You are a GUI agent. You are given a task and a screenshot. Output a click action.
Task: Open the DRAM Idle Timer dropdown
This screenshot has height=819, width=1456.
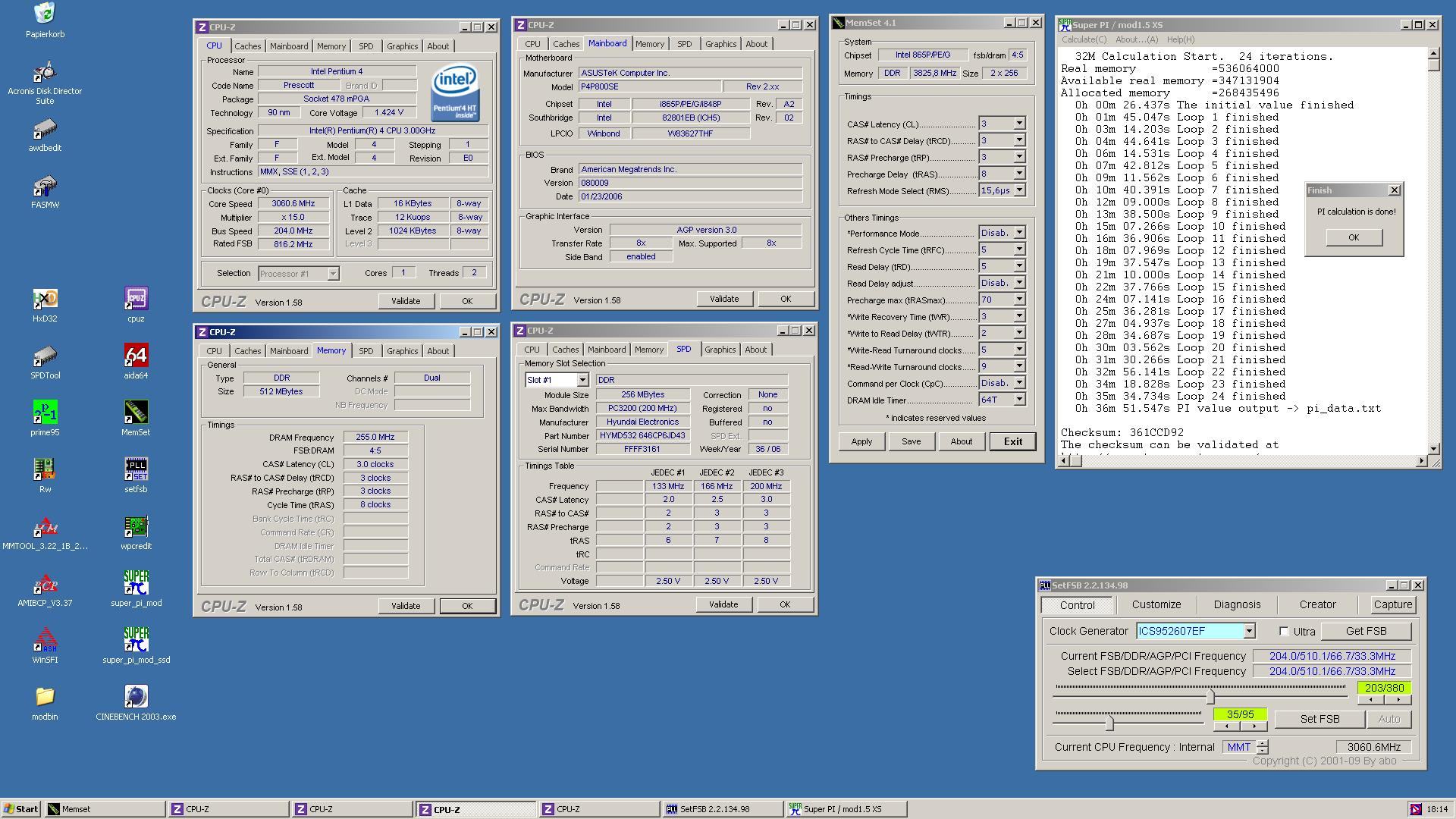[x=1019, y=400]
